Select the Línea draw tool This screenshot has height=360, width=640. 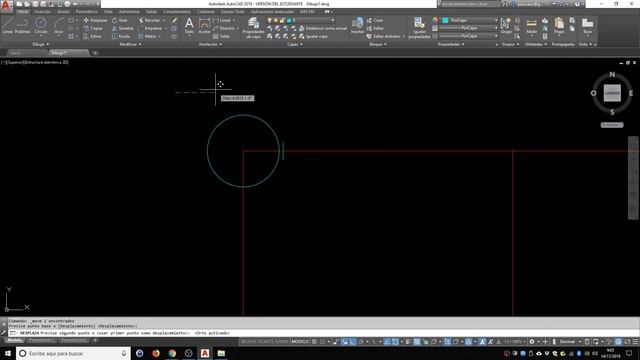click(7, 25)
